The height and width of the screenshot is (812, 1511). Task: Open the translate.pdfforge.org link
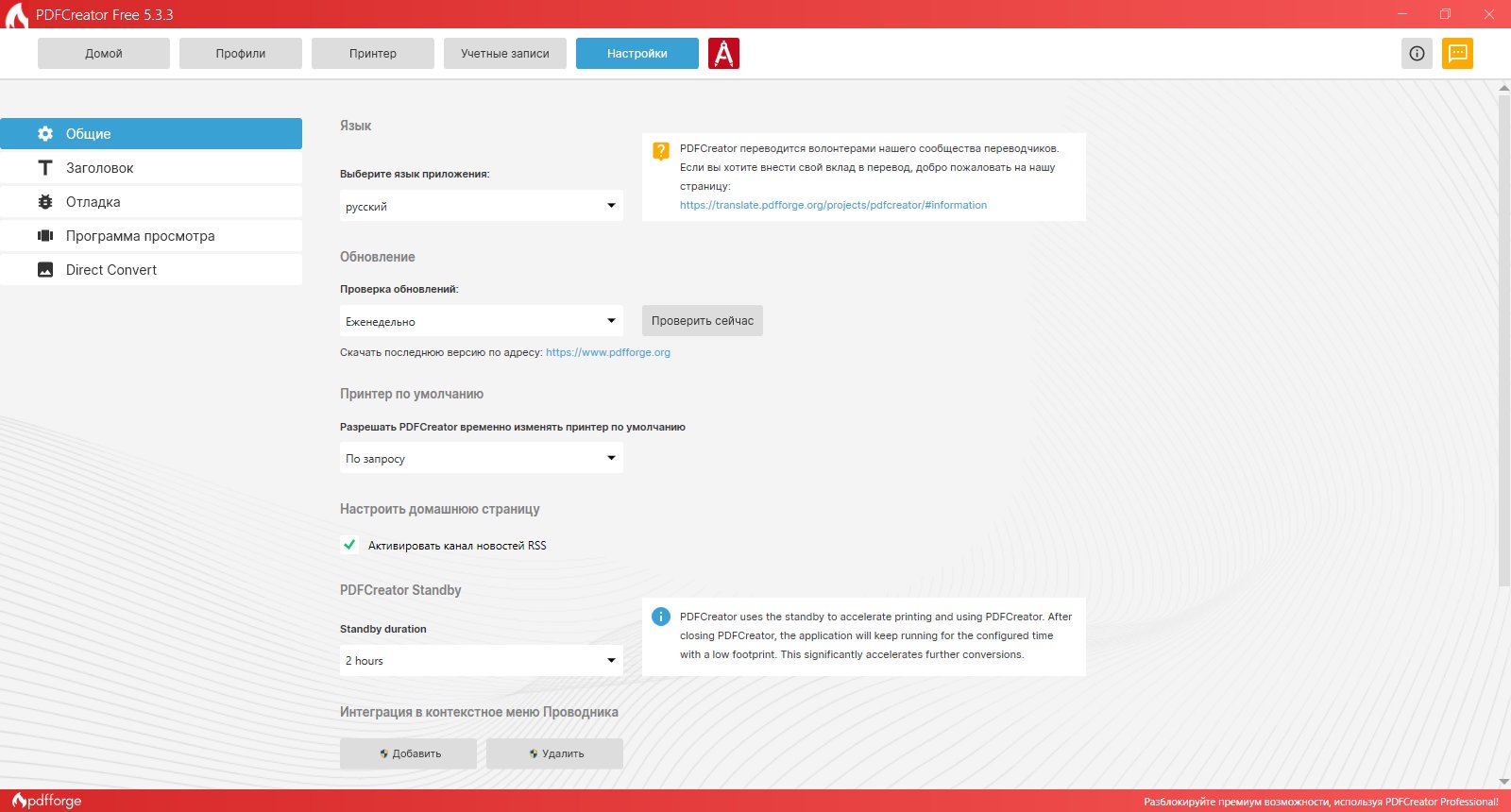tap(833, 205)
